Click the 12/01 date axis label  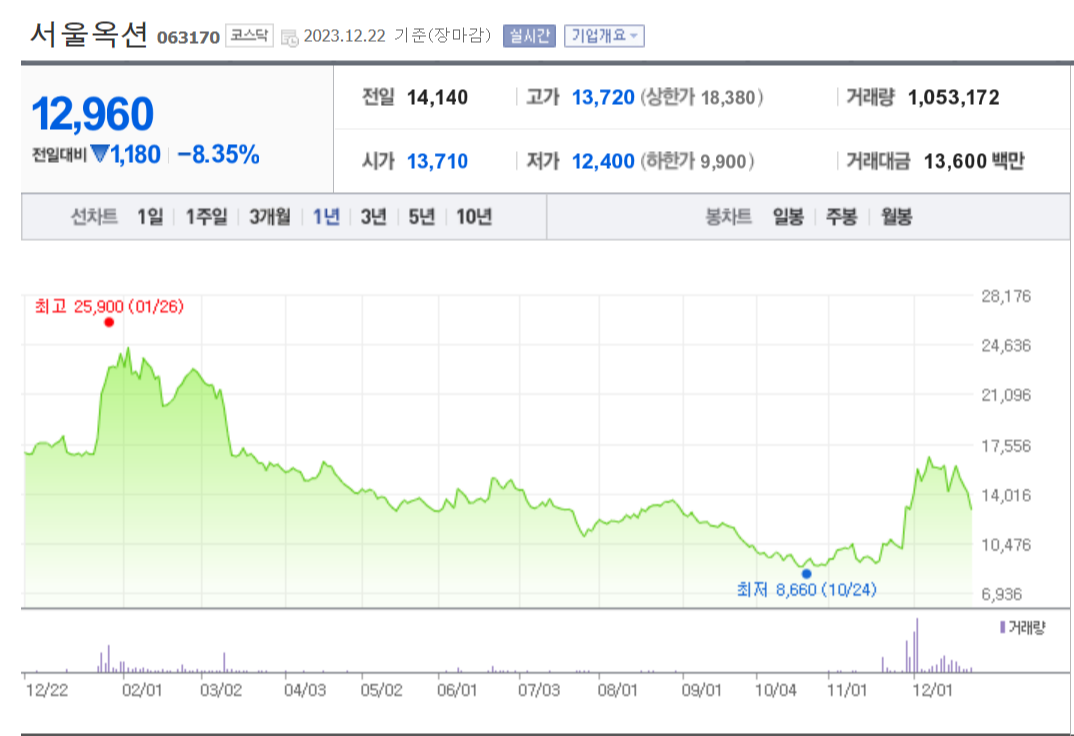coord(932,689)
